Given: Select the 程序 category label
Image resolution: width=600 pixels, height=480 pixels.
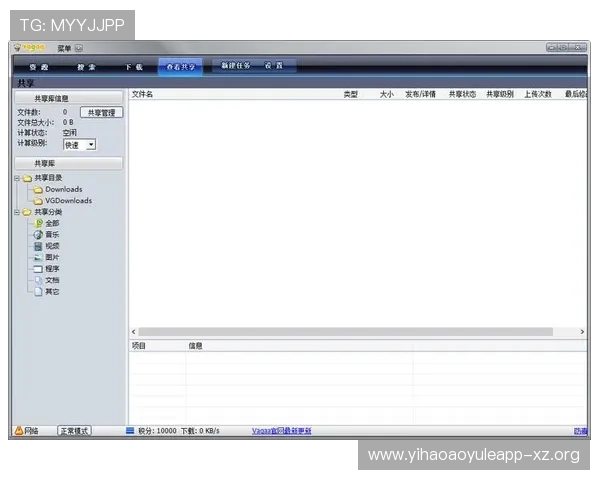Looking at the screenshot, I should coord(52,269).
